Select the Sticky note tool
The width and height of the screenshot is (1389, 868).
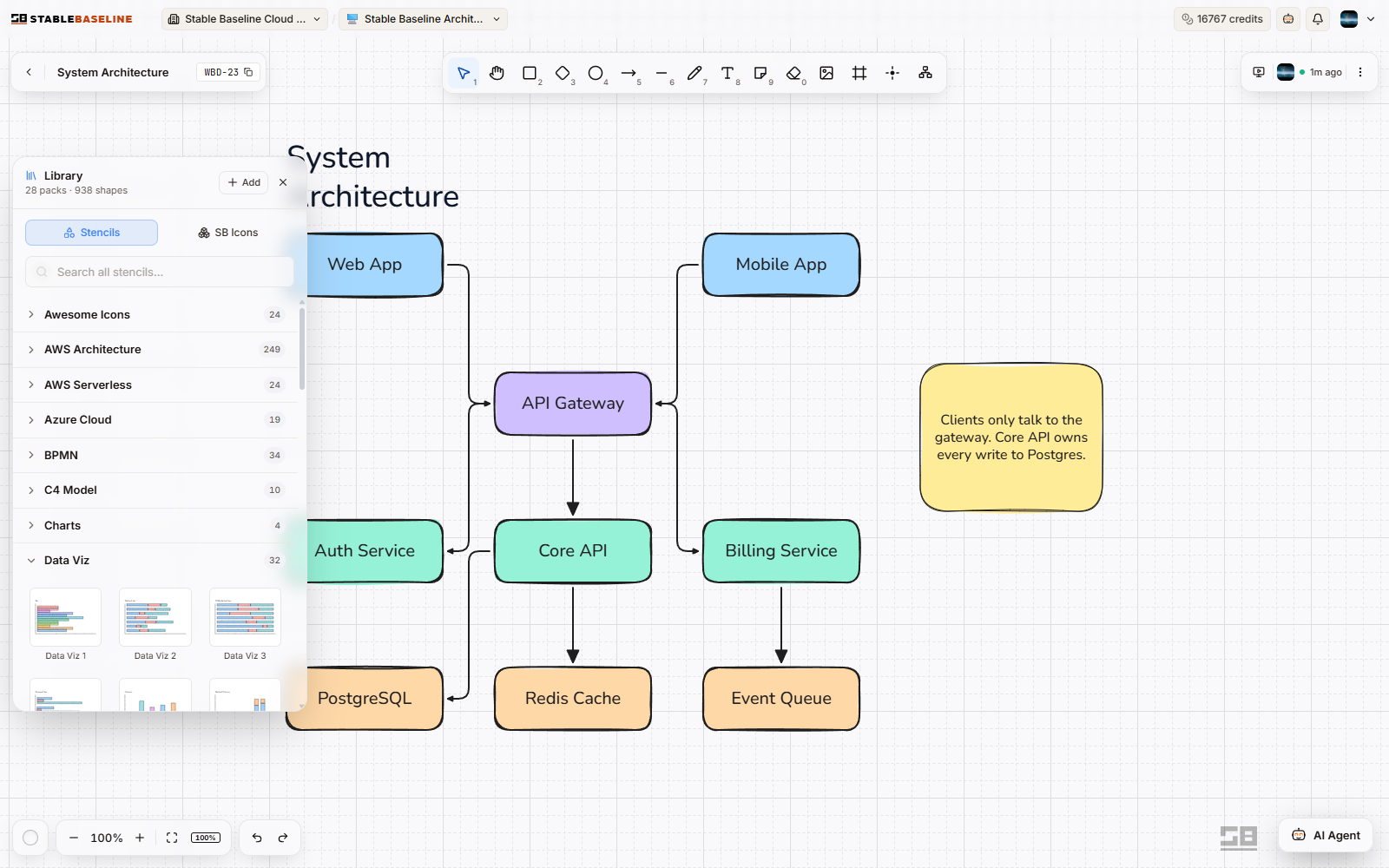point(760,73)
